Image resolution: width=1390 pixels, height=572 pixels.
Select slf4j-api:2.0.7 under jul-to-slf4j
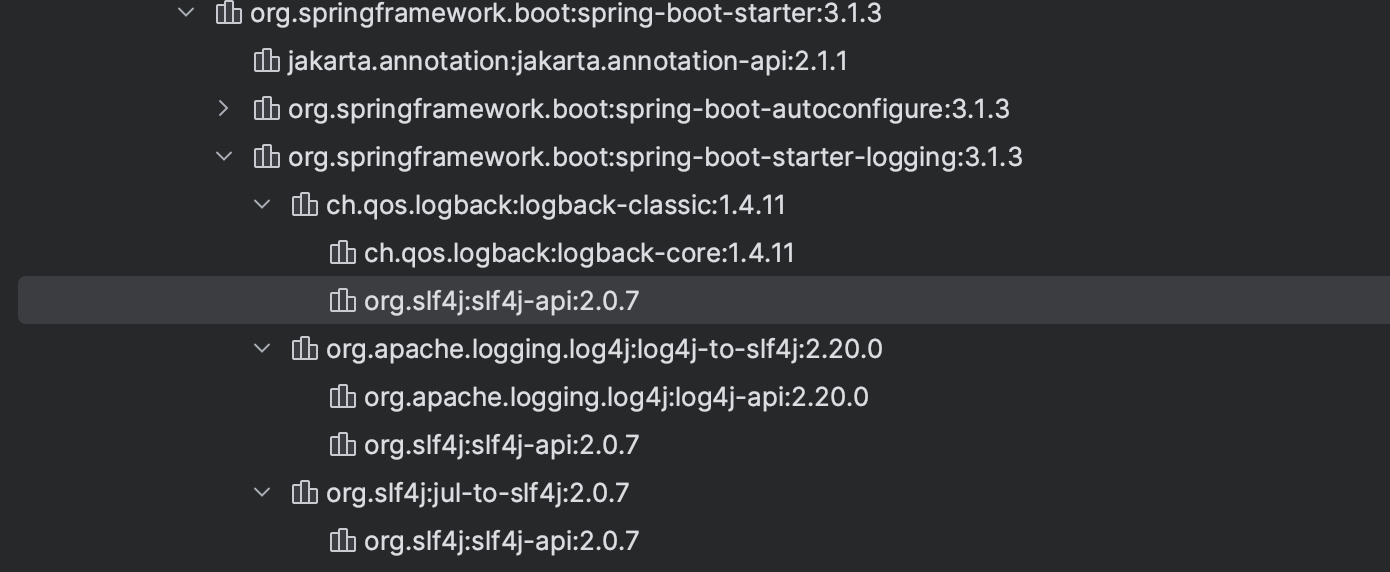tap(501, 541)
